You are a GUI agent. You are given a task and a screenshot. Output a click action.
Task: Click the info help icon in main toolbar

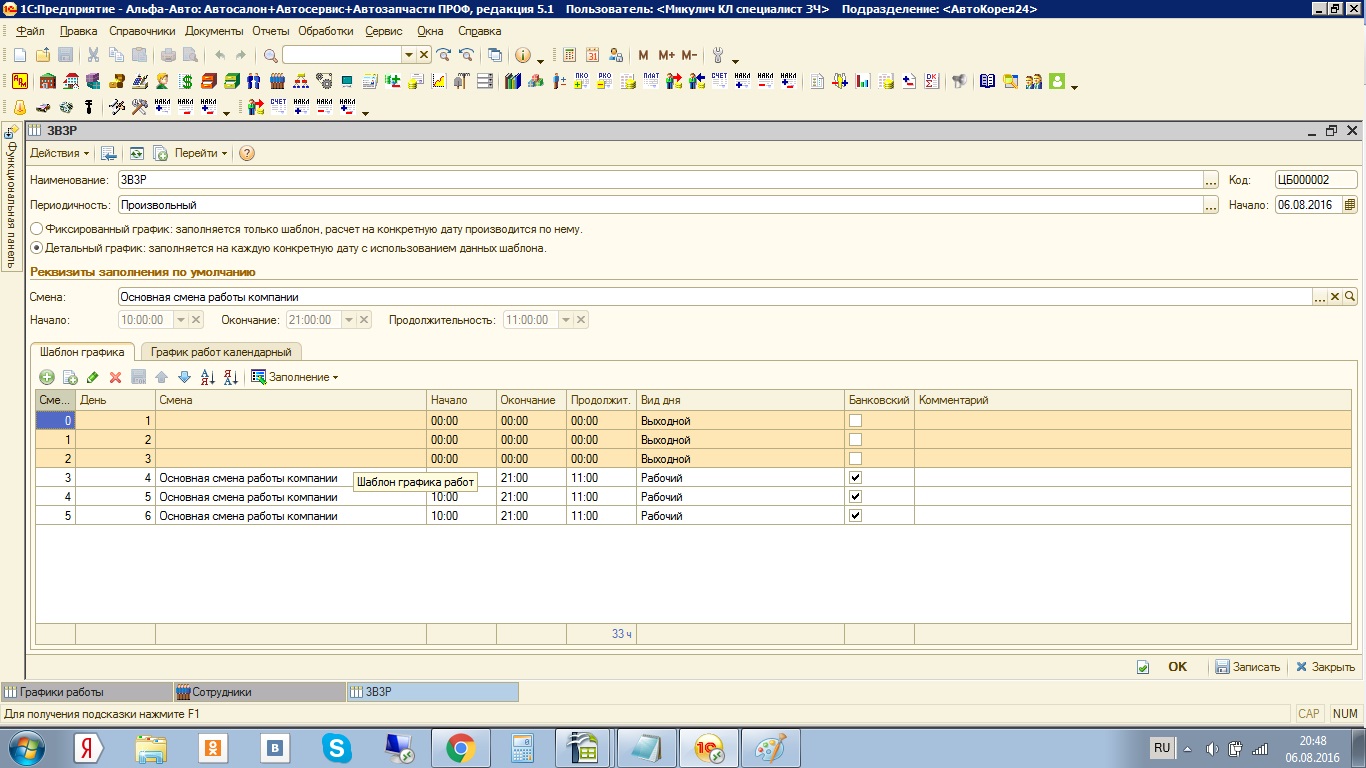pos(522,55)
